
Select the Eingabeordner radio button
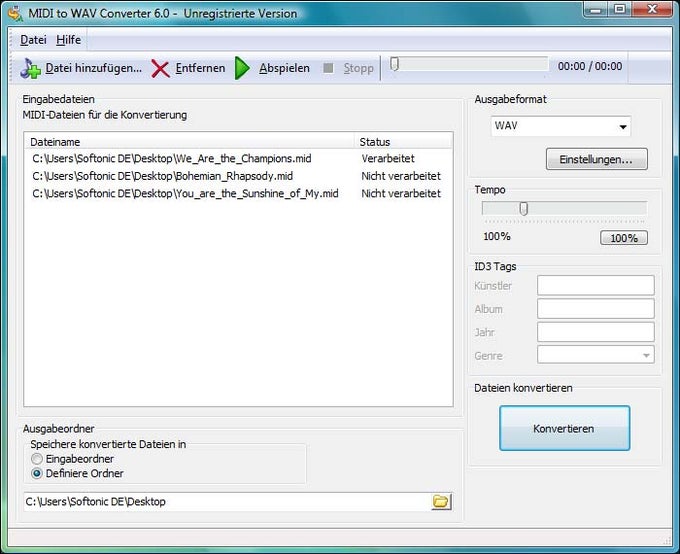pos(37,459)
